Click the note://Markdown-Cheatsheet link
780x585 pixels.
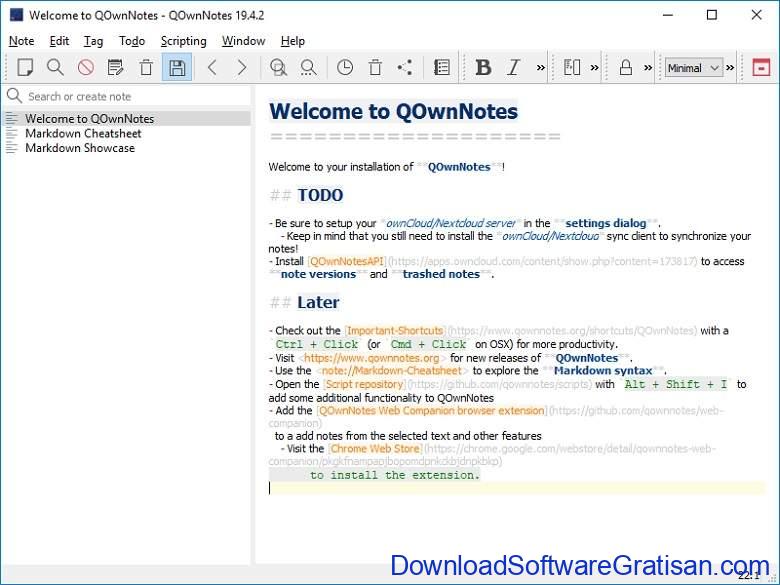tap(391, 371)
